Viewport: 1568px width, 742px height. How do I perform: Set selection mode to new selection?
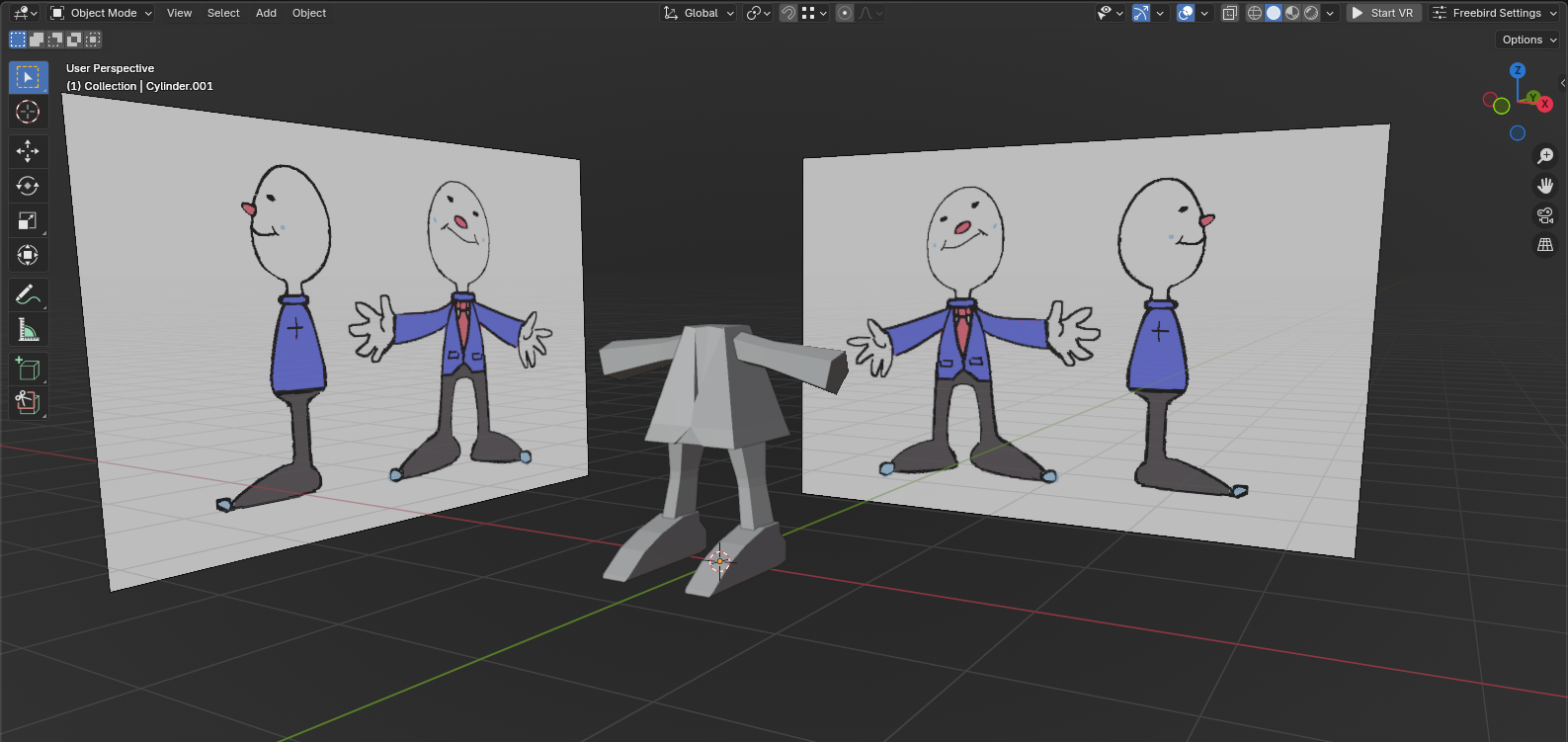click(x=18, y=40)
